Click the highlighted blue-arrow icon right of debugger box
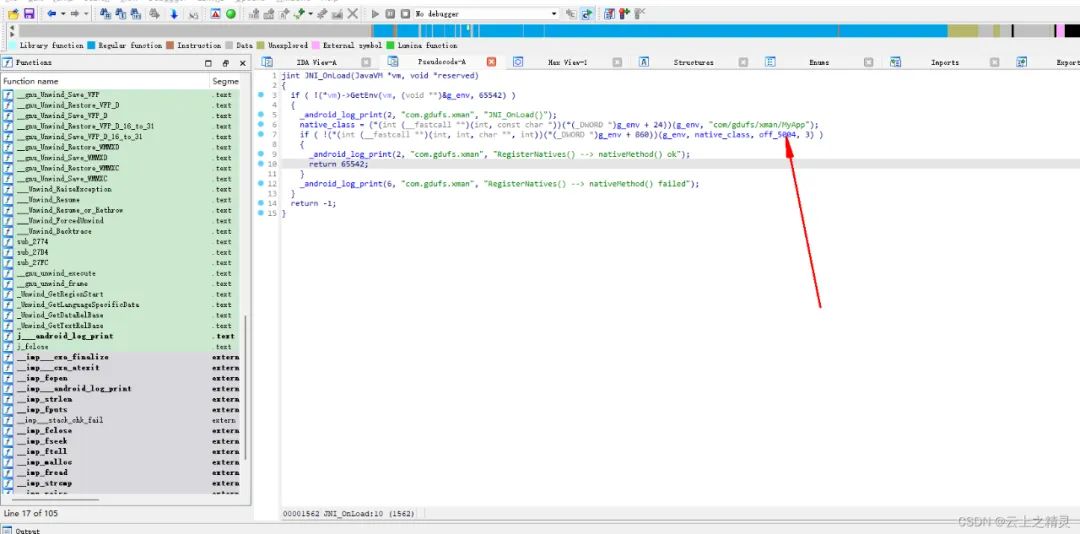The width and height of the screenshot is (1080, 534). coord(586,14)
